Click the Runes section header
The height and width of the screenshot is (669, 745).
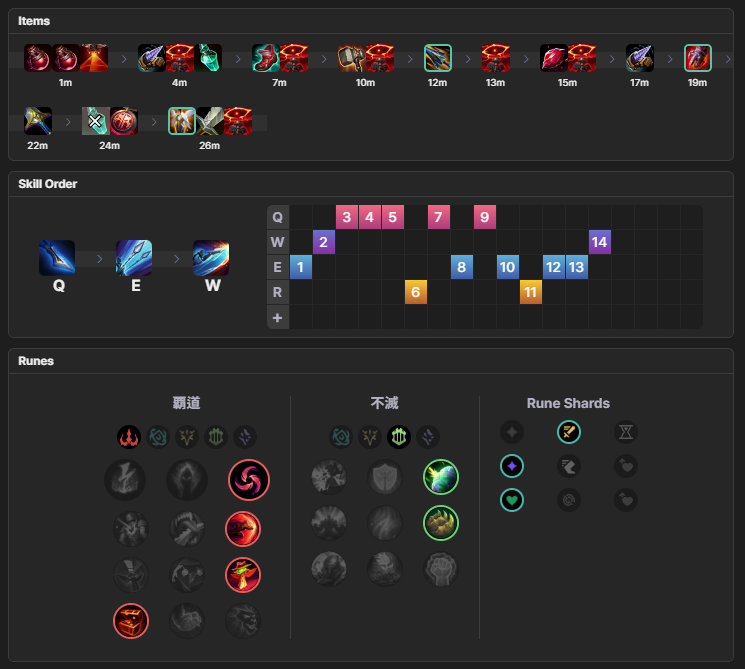pos(36,361)
